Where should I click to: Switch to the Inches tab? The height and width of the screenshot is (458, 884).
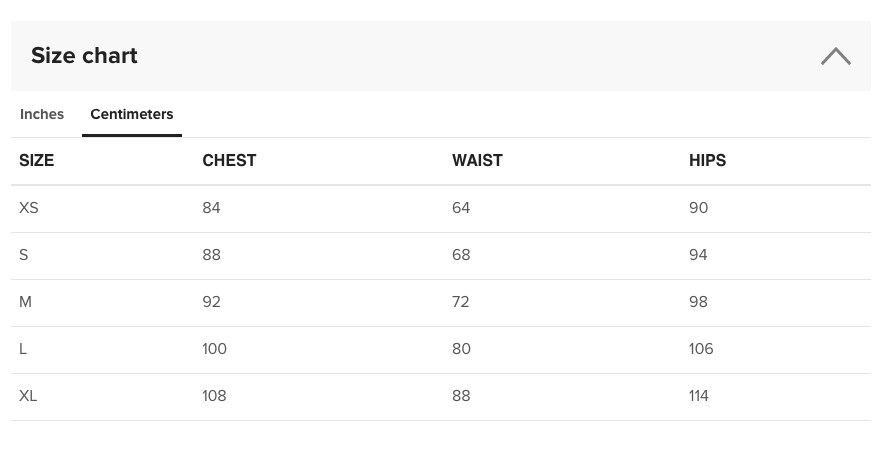[x=42, y=114]
